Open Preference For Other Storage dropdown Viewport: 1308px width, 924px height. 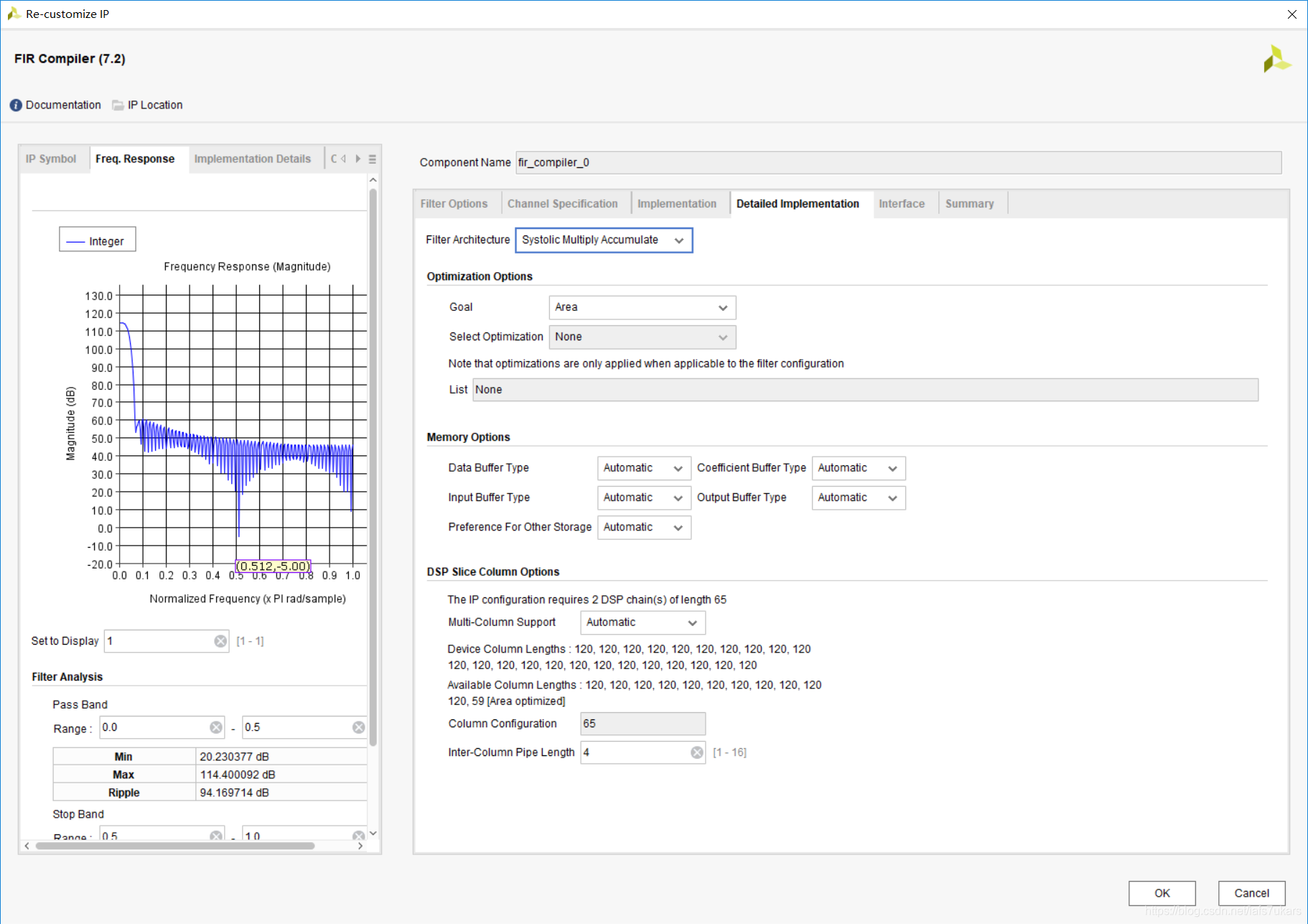pyautogui.click(x=644, y=527)
